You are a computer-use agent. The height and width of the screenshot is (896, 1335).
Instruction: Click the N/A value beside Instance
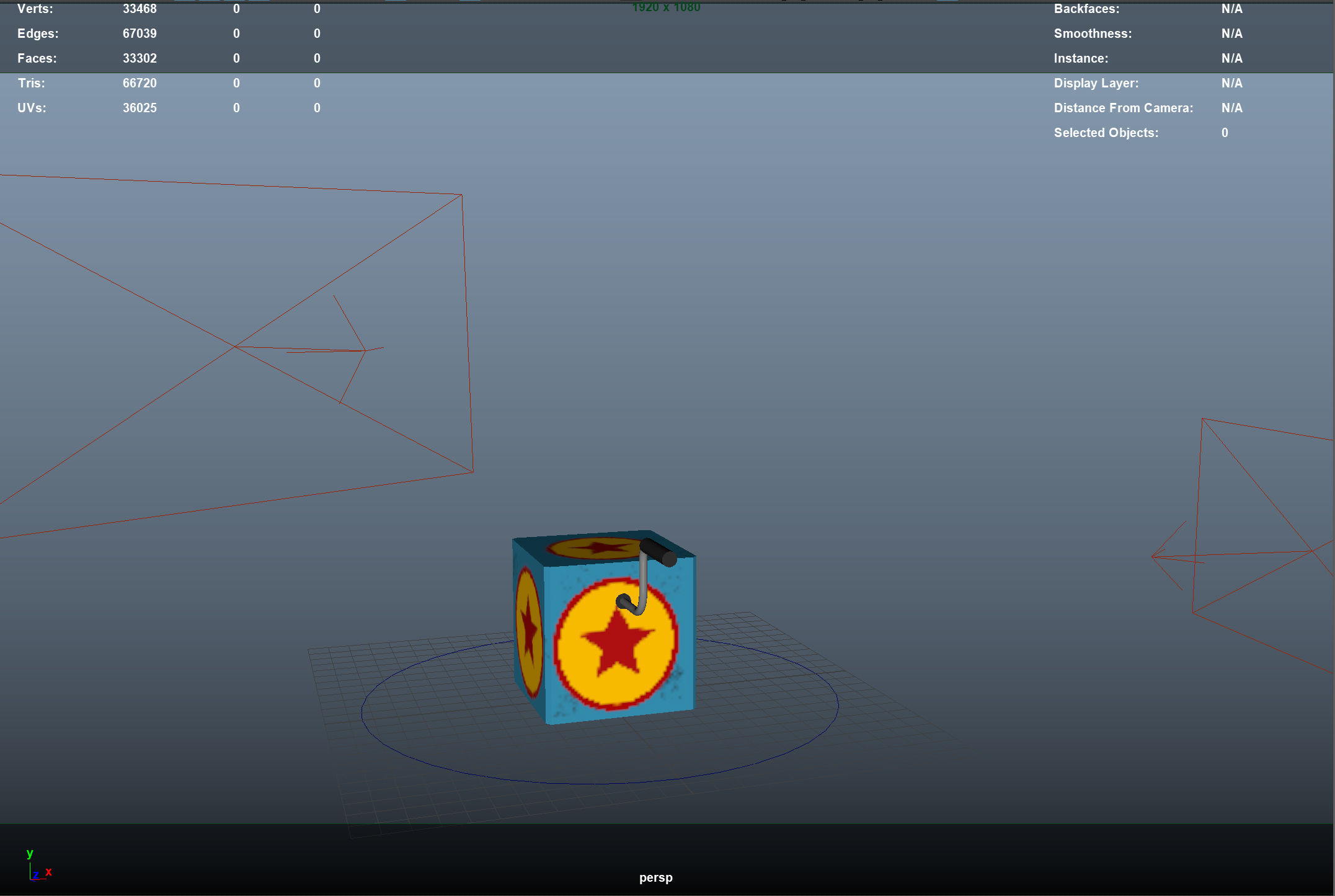click(1232, 58)
